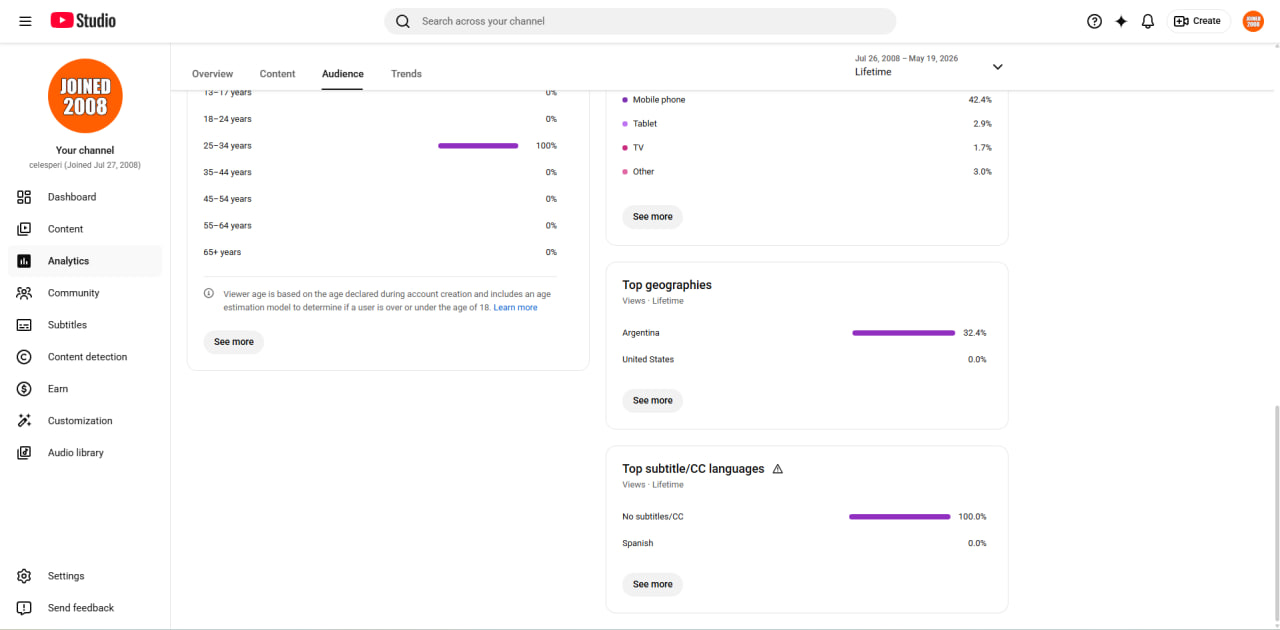
Task: Click the Other device legend dot
Action: (x=625, y=172)
